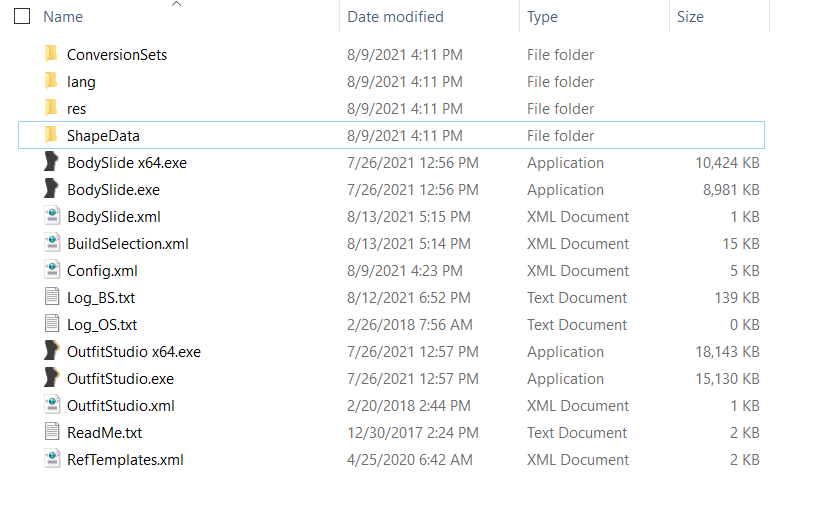Click the BuildSelection.xml document icon
813x527 pixels.
click(52, 242)
